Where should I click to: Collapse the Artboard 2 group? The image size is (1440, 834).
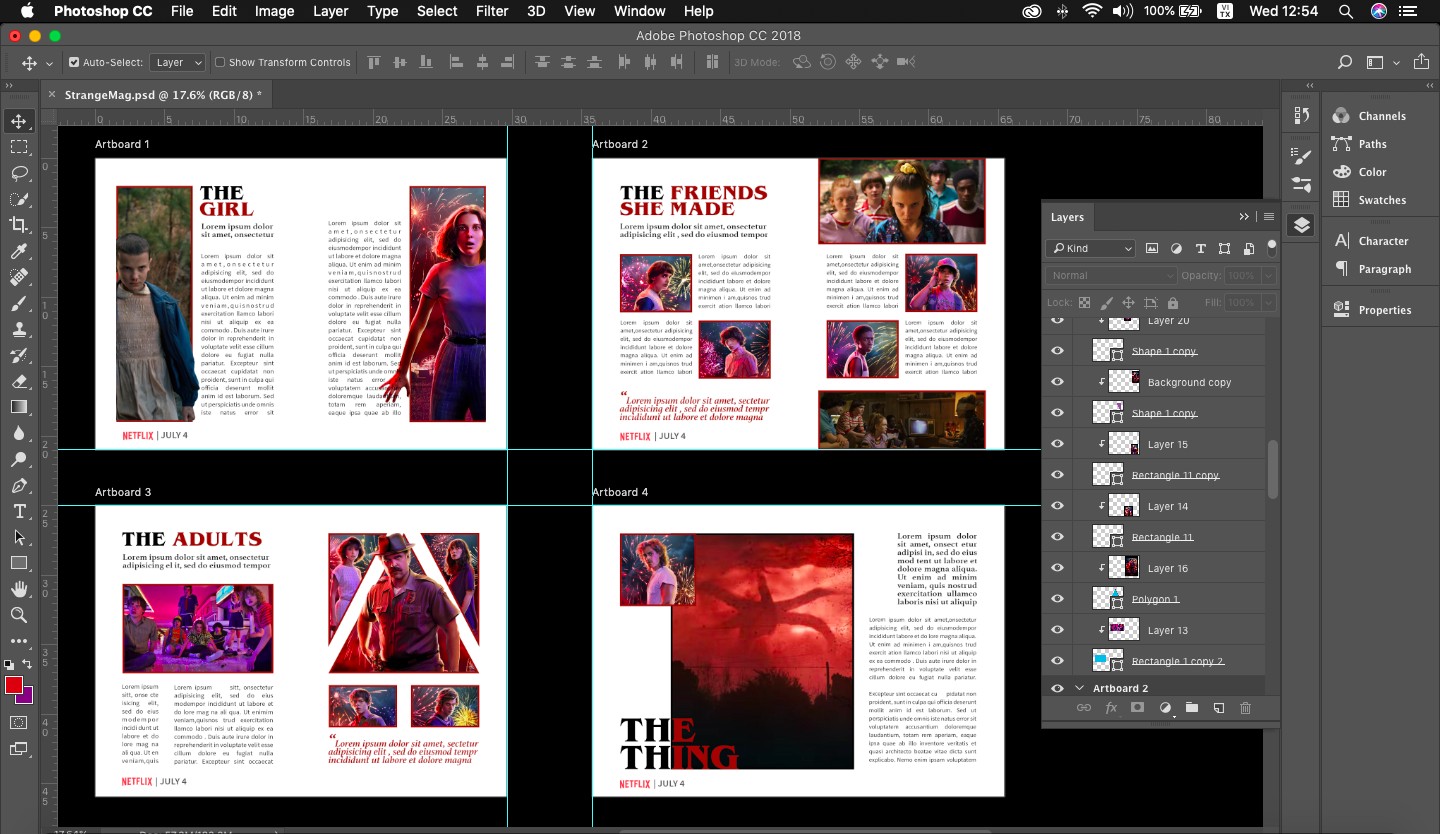1079,688
